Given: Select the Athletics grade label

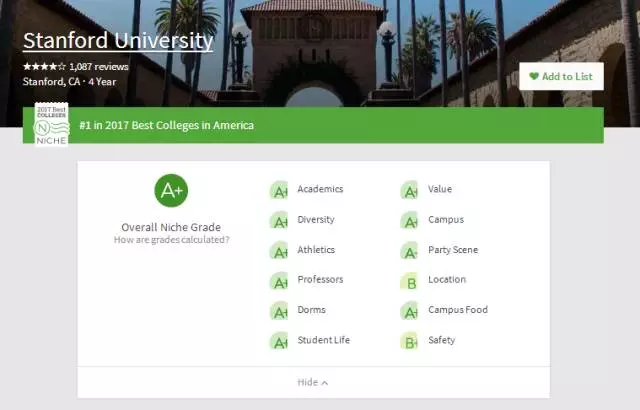Looking at the screenshot, I should pyautogui.click(x=316, y=250).
